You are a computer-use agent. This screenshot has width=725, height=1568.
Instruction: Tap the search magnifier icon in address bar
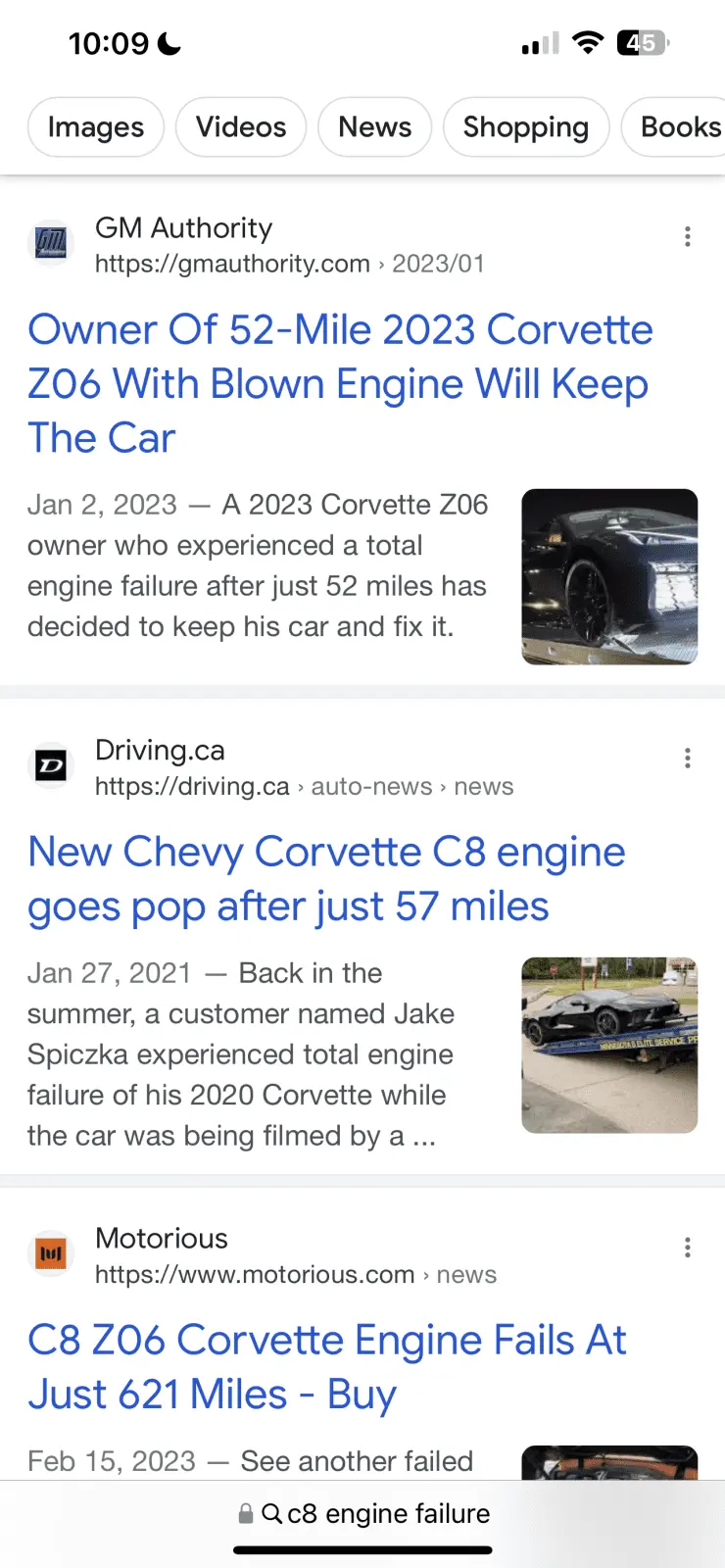272,1514
